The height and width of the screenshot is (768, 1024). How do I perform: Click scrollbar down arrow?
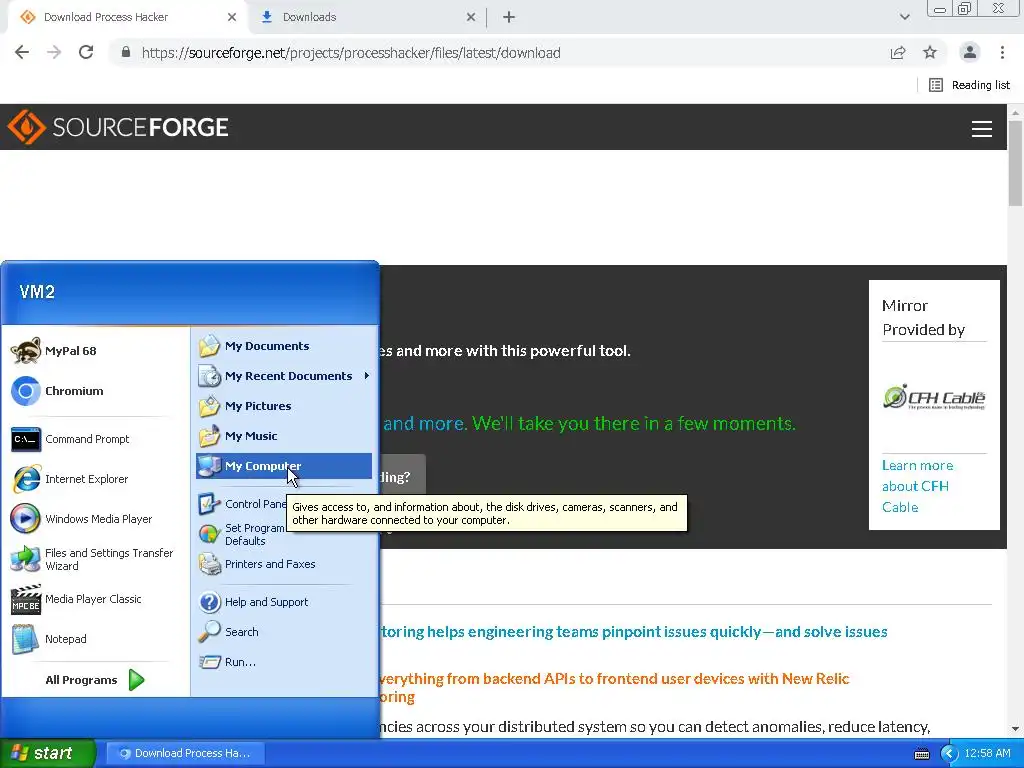pos(1015,729)
